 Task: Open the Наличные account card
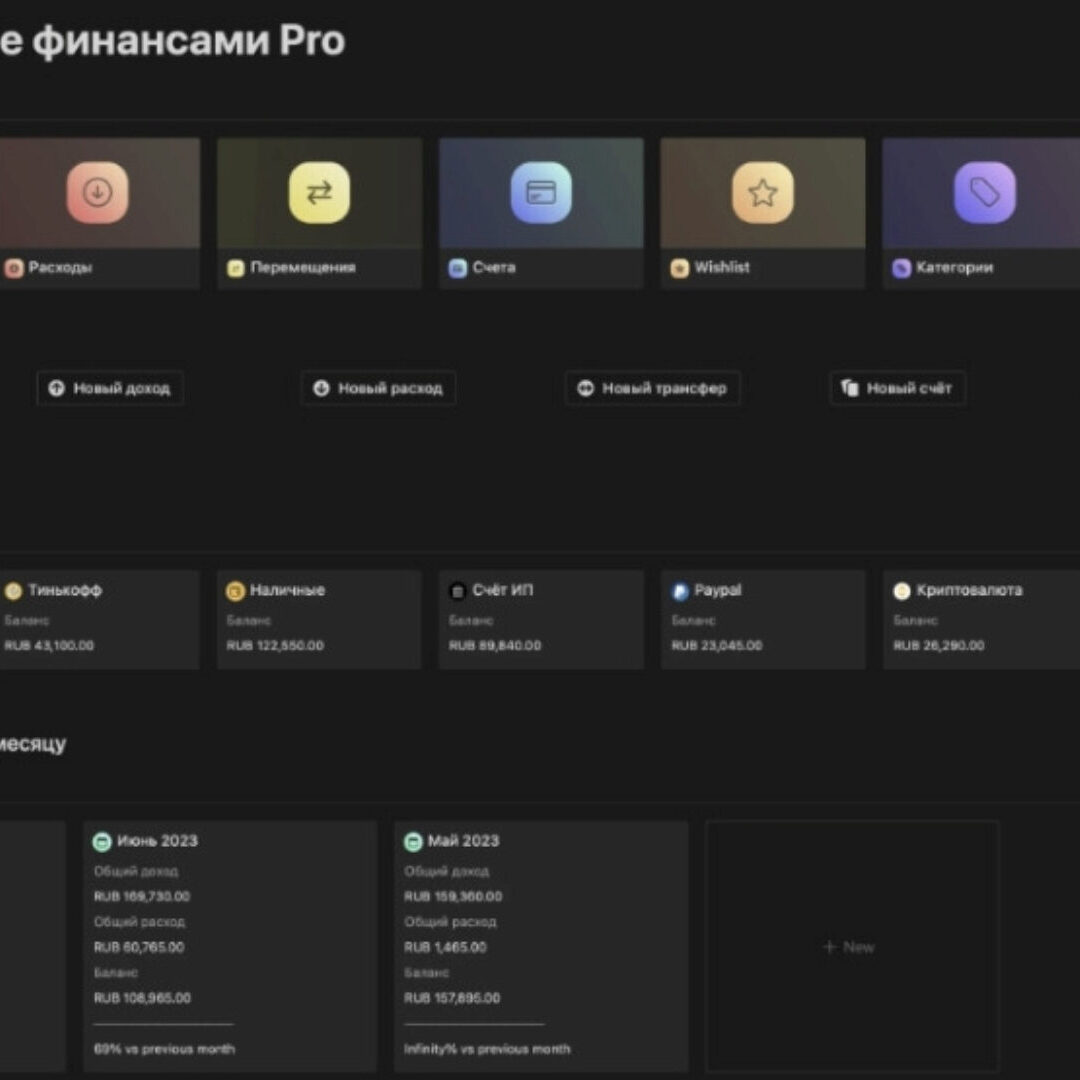(x=319, y=618)
